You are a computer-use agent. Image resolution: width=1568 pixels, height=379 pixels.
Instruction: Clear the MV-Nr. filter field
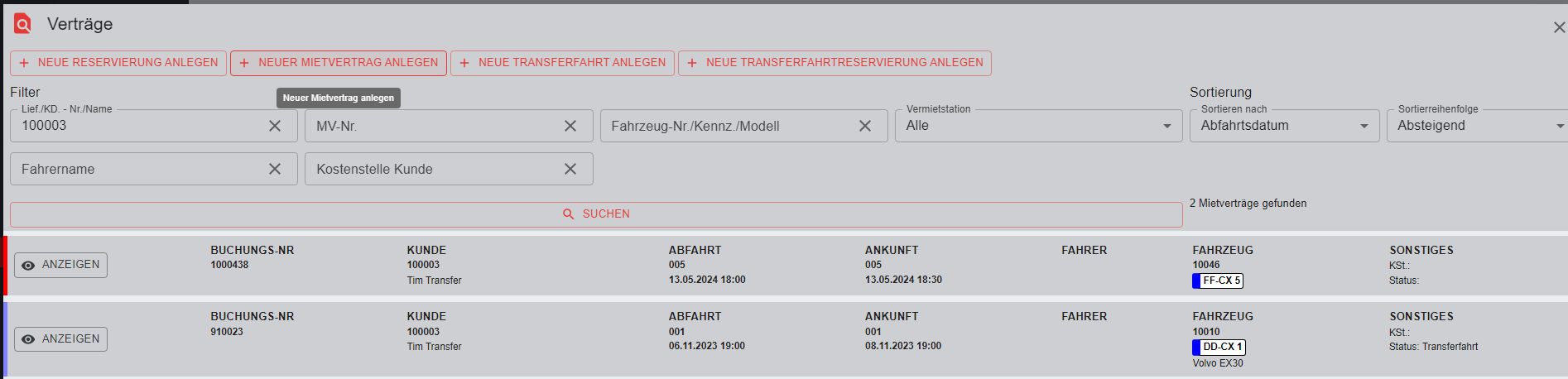[570, 126]
